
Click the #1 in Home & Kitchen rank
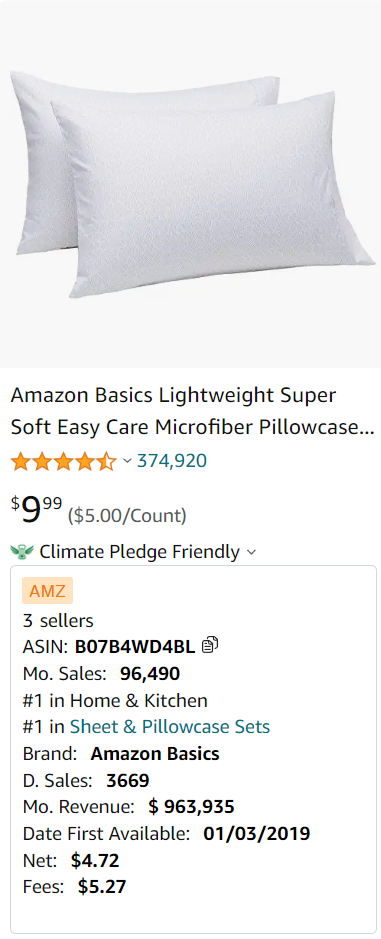click(115, 700)
